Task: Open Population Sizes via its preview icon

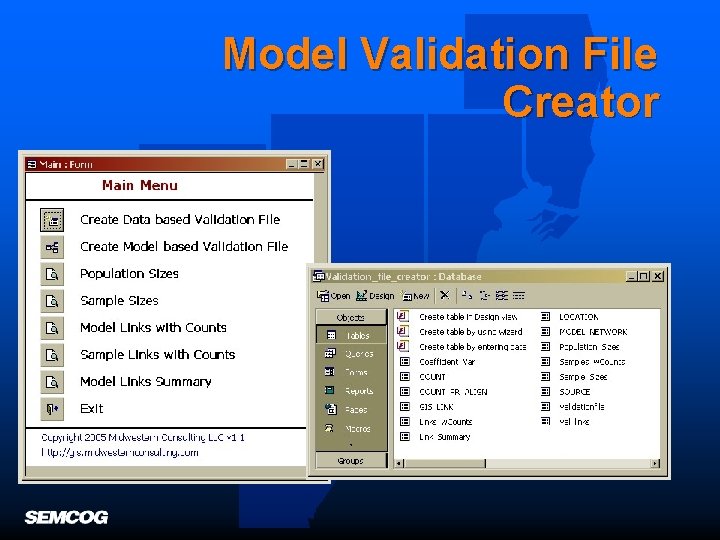Action: point(52,274)
